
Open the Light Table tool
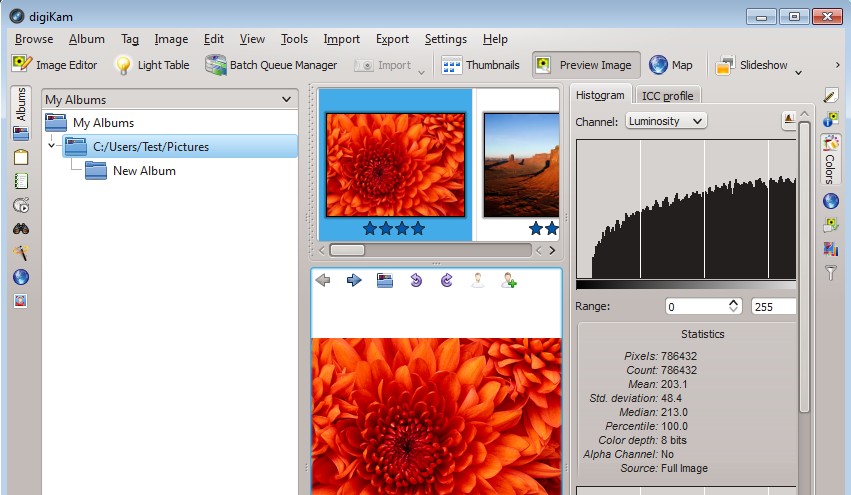pos(152,65)
